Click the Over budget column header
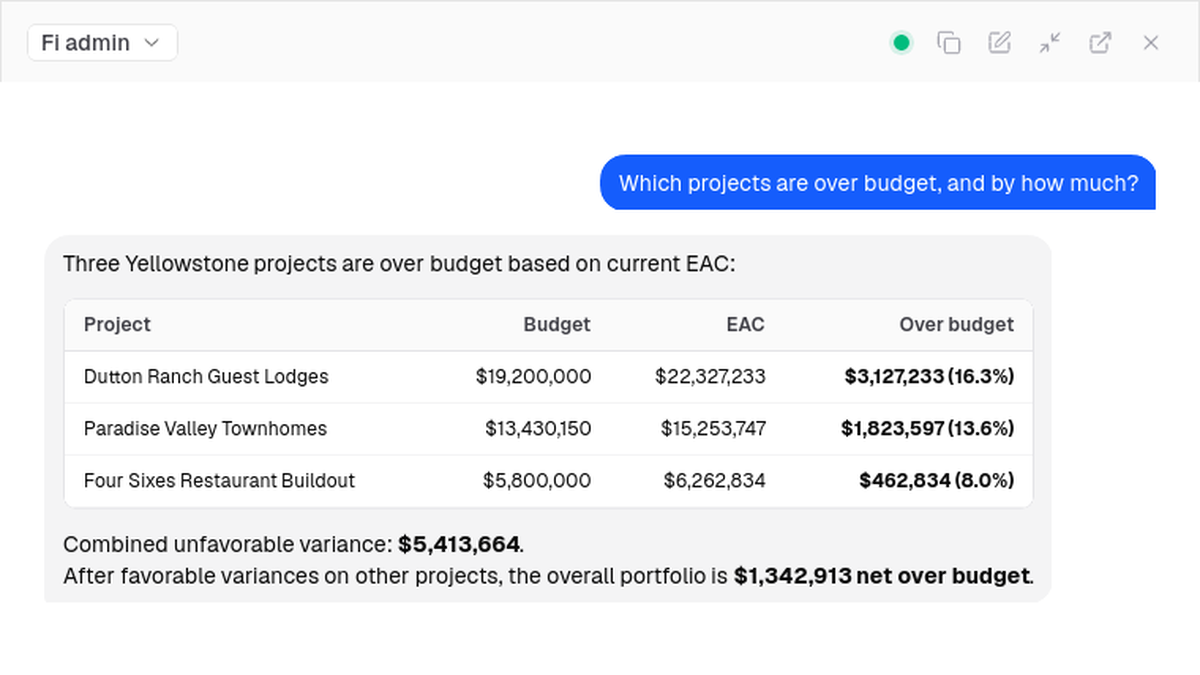 pyautogui.click(x=956, y=324)
